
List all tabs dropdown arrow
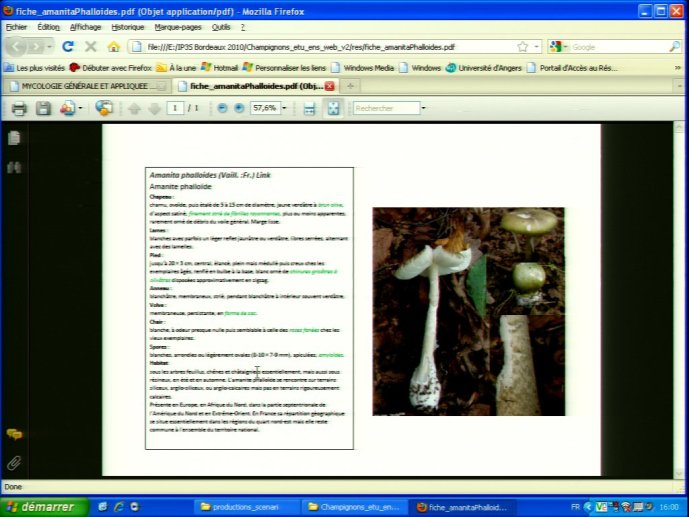click(679, 87)
